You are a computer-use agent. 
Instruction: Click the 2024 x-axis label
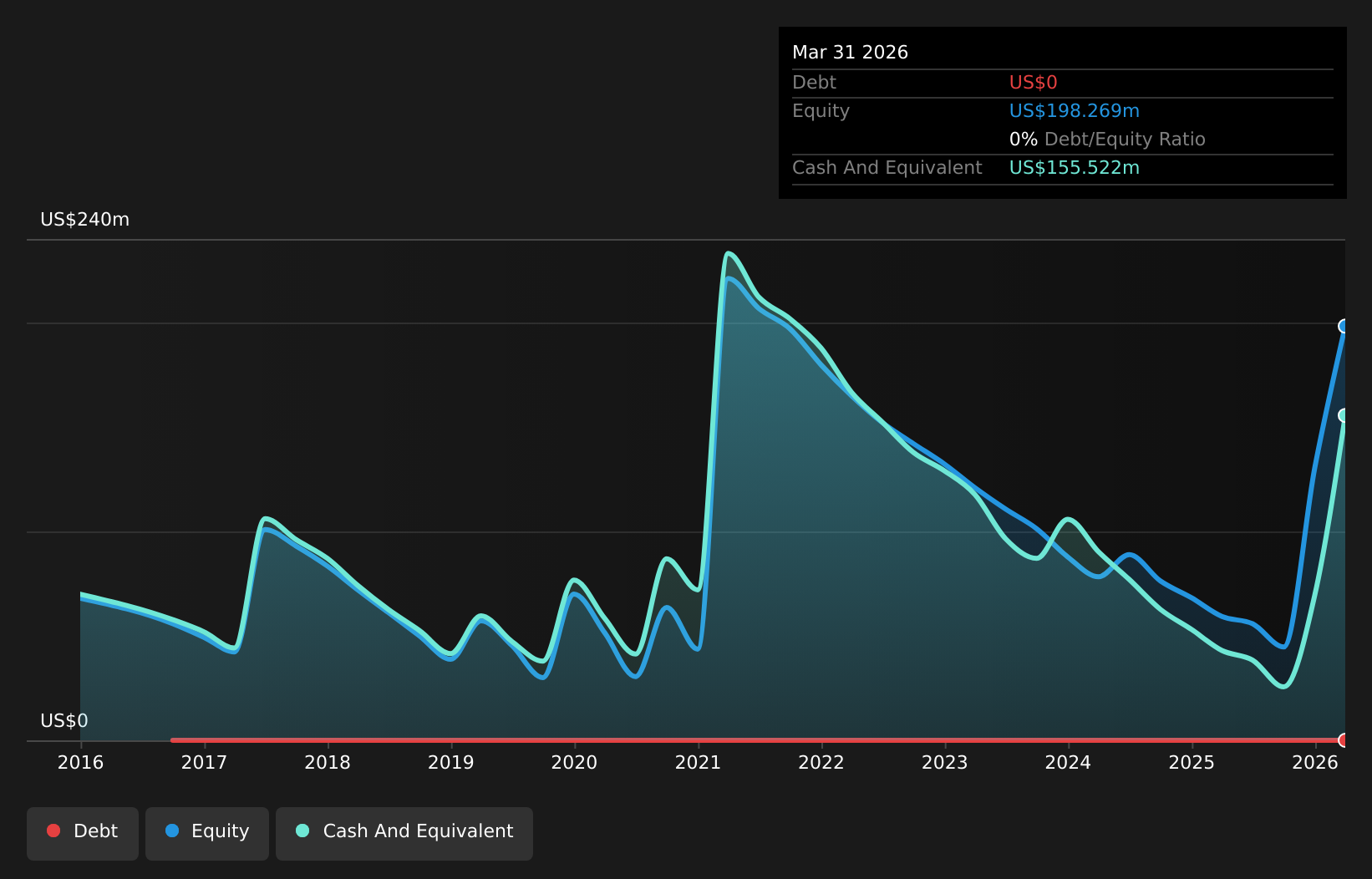pos(1069,763)
